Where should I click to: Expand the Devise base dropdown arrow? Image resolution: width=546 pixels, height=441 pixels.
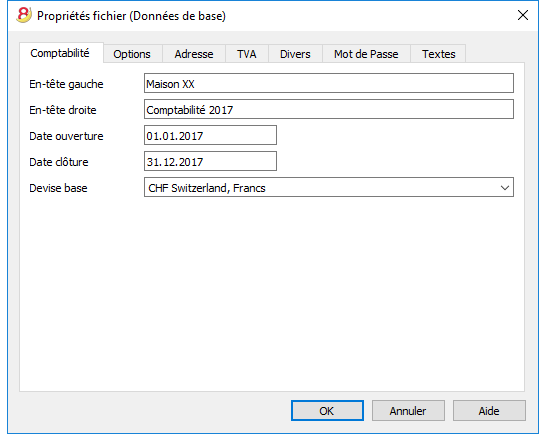[505, 188]
